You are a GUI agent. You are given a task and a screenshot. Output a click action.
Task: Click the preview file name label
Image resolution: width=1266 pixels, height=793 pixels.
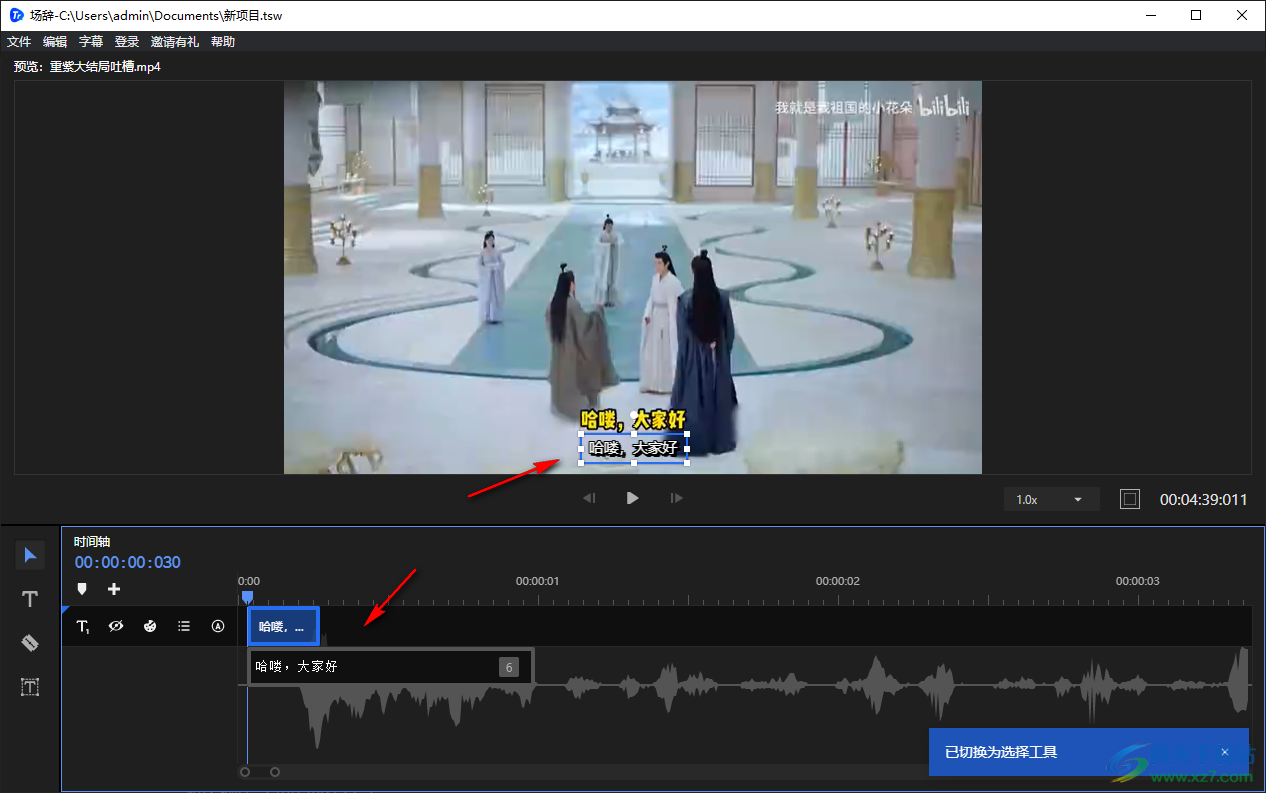pos(87,67)
